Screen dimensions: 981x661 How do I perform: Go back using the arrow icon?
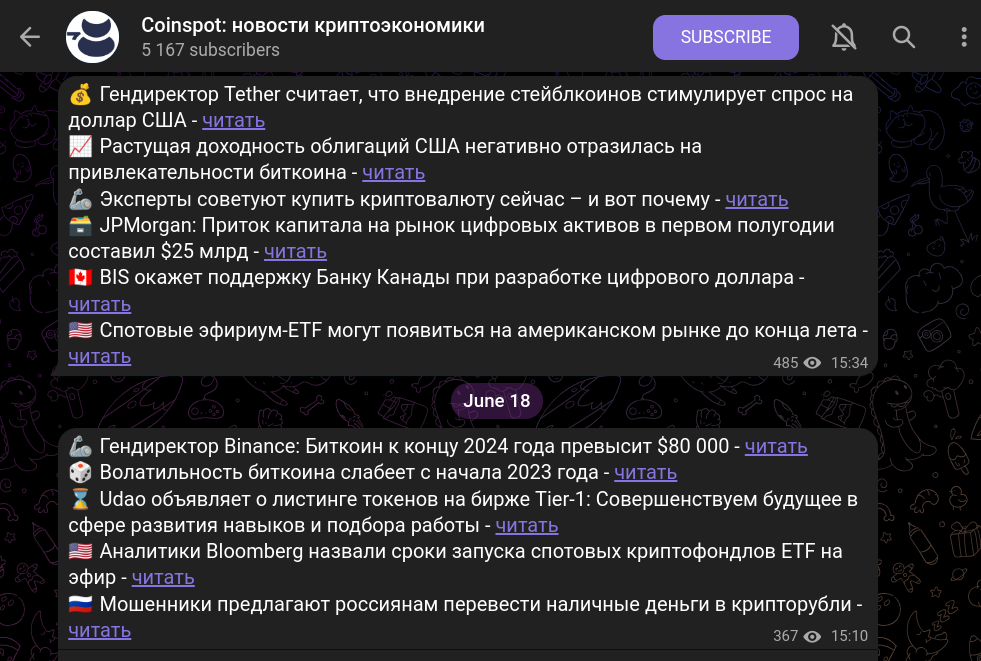point(29,37)
